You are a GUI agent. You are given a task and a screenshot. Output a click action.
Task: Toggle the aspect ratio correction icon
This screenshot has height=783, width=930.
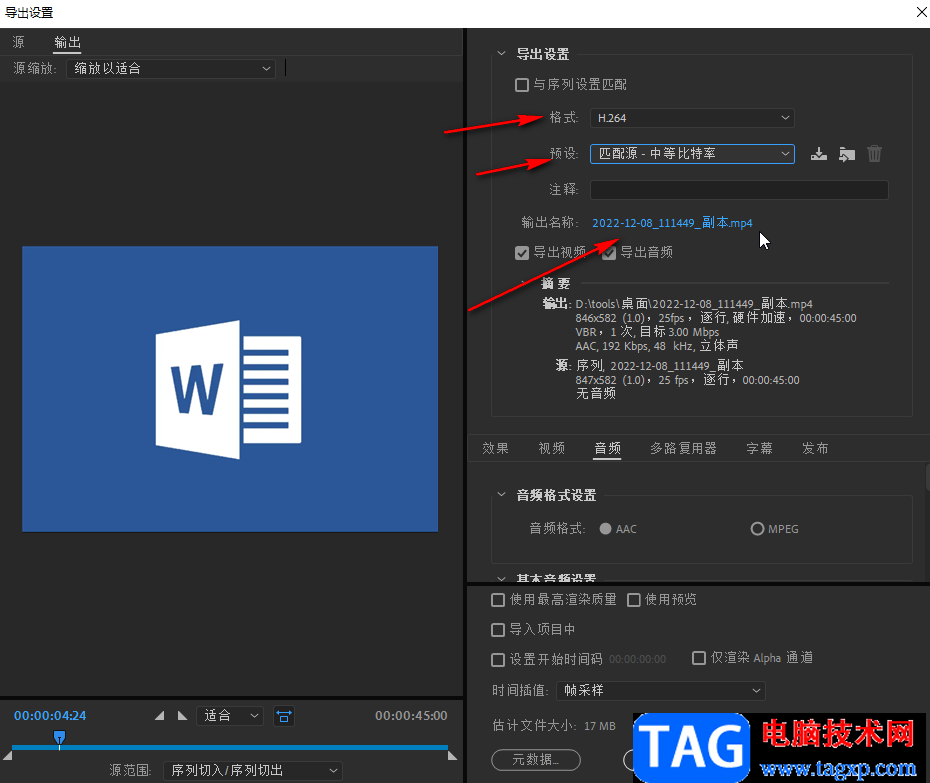[x=284, y=716]
